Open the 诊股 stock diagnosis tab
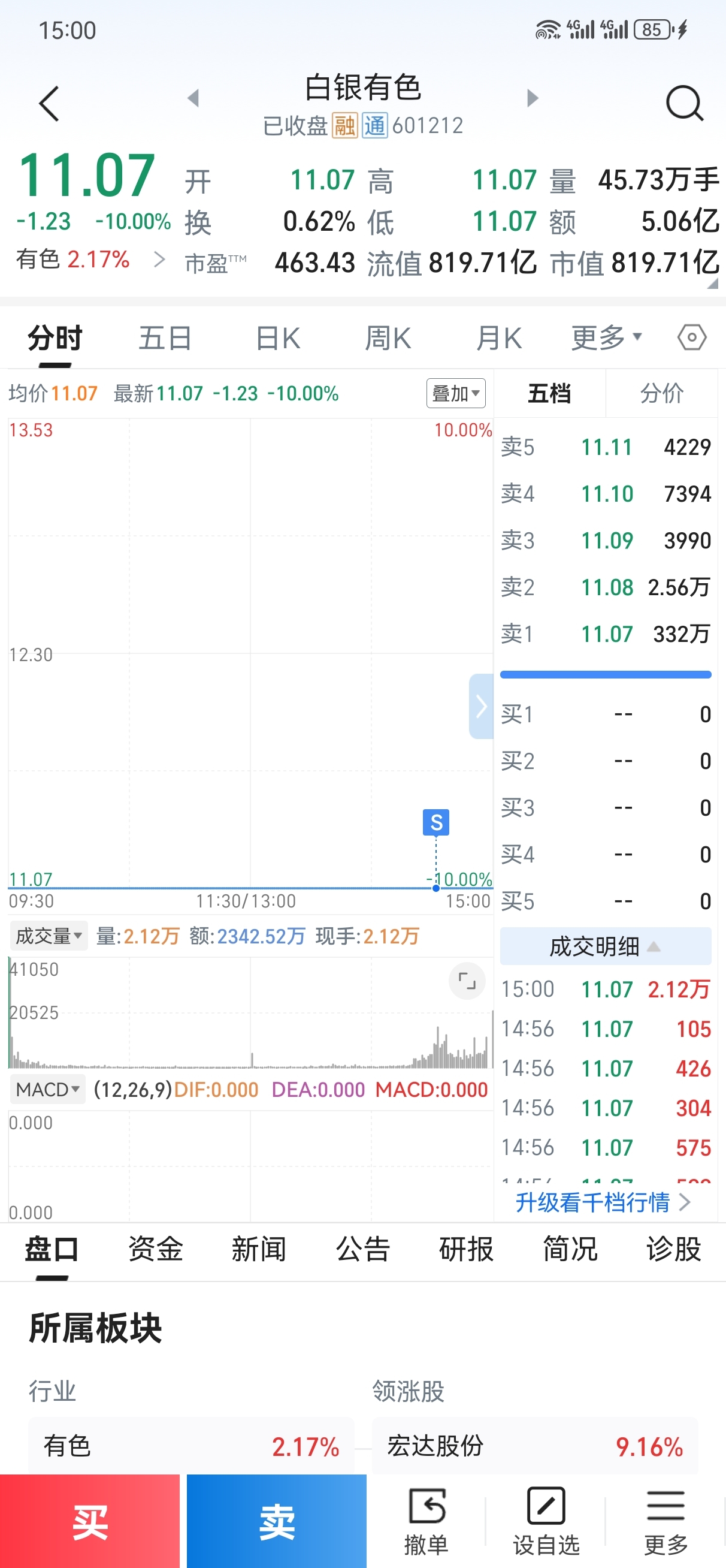The height and width of the screenshot is (1568, 726). (x=674, y=1250)
